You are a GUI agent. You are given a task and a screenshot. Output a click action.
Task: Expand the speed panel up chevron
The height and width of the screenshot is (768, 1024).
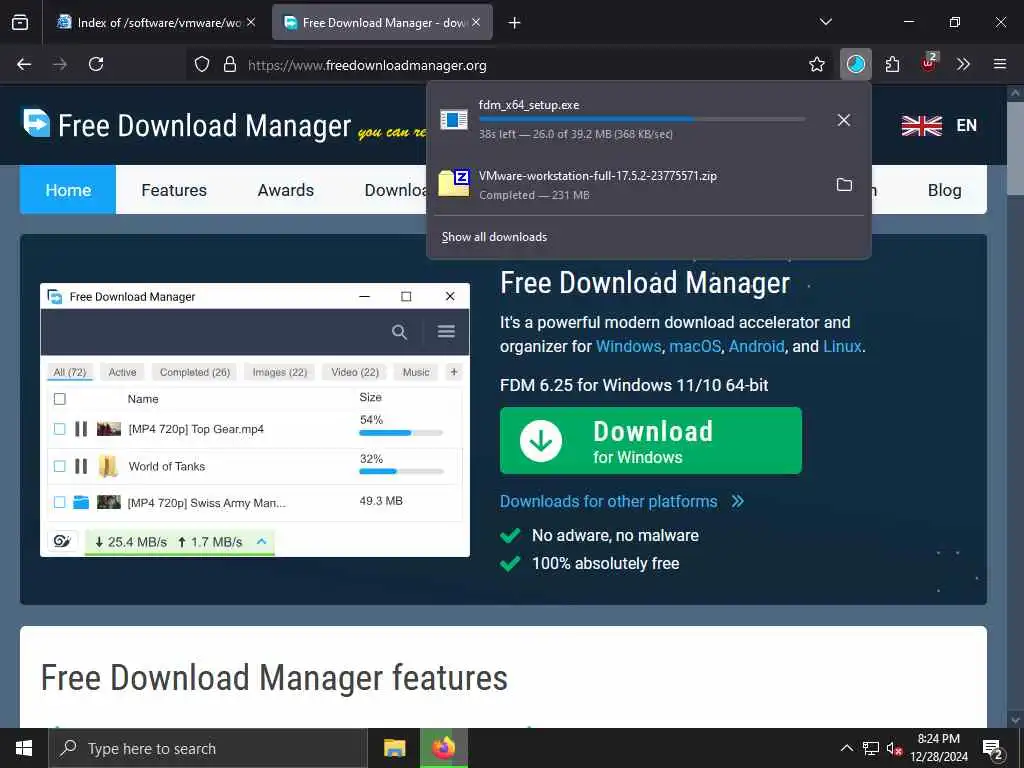pyautogui.click(x=262, y=541)
